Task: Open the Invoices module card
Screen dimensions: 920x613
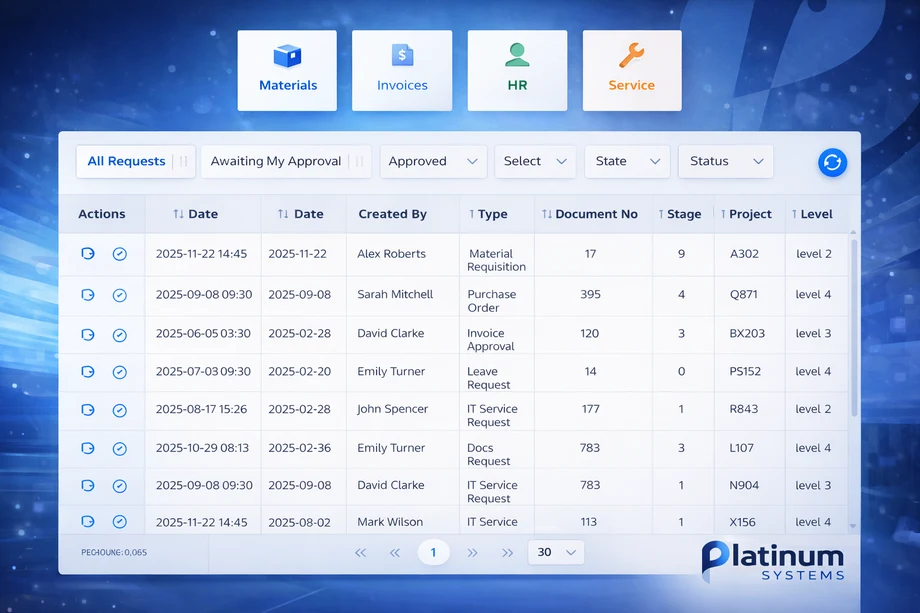Action: (x=402, y=70)
